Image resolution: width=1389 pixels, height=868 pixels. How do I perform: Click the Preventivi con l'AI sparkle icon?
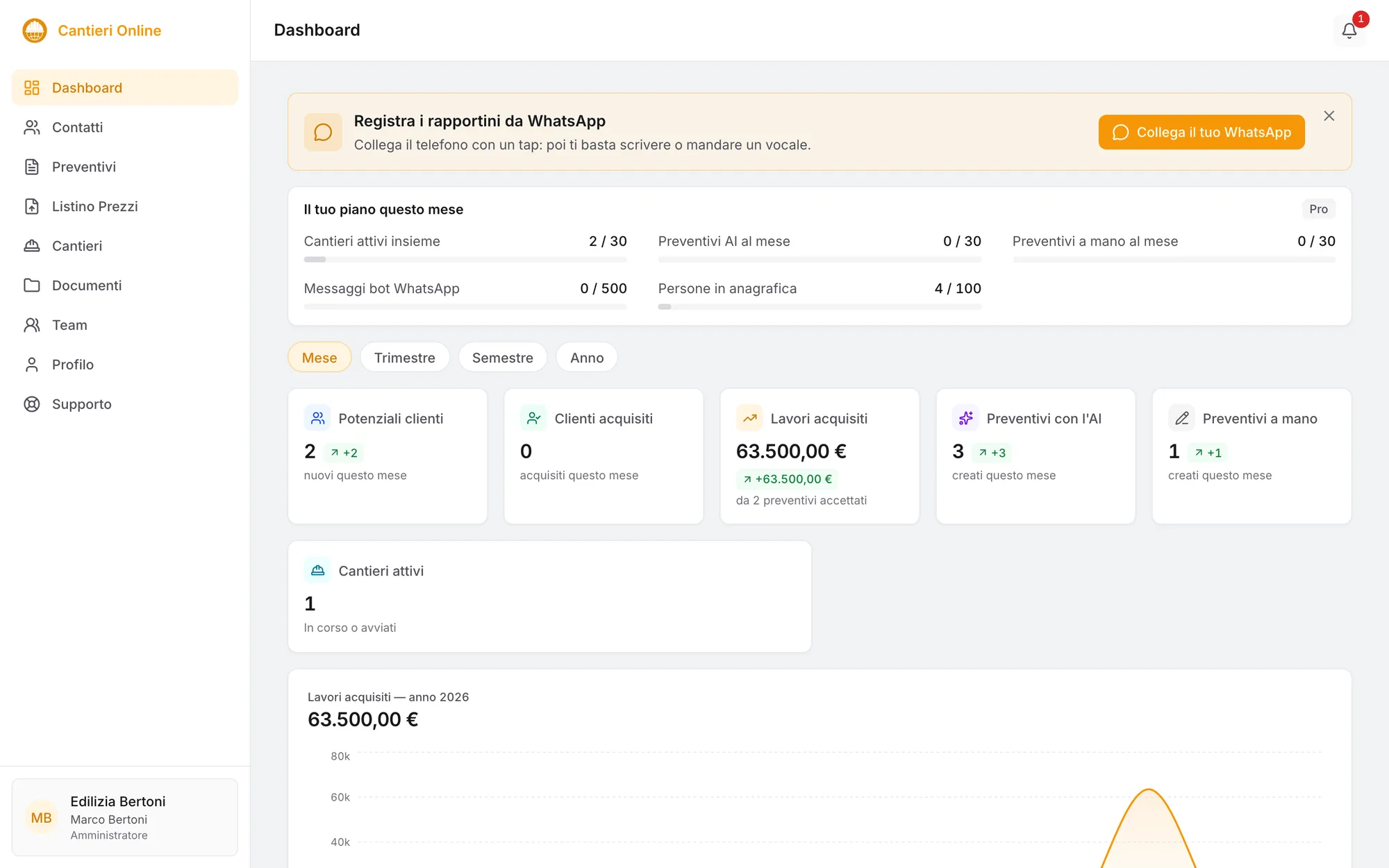coord(965,418)
